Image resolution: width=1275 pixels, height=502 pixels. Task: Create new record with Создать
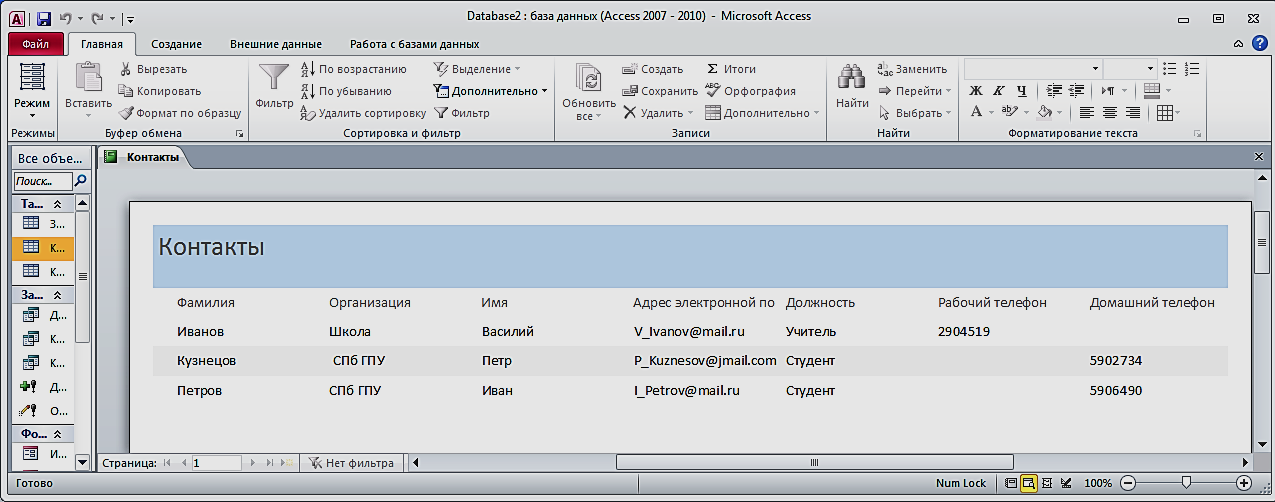(x=652, y=69)
